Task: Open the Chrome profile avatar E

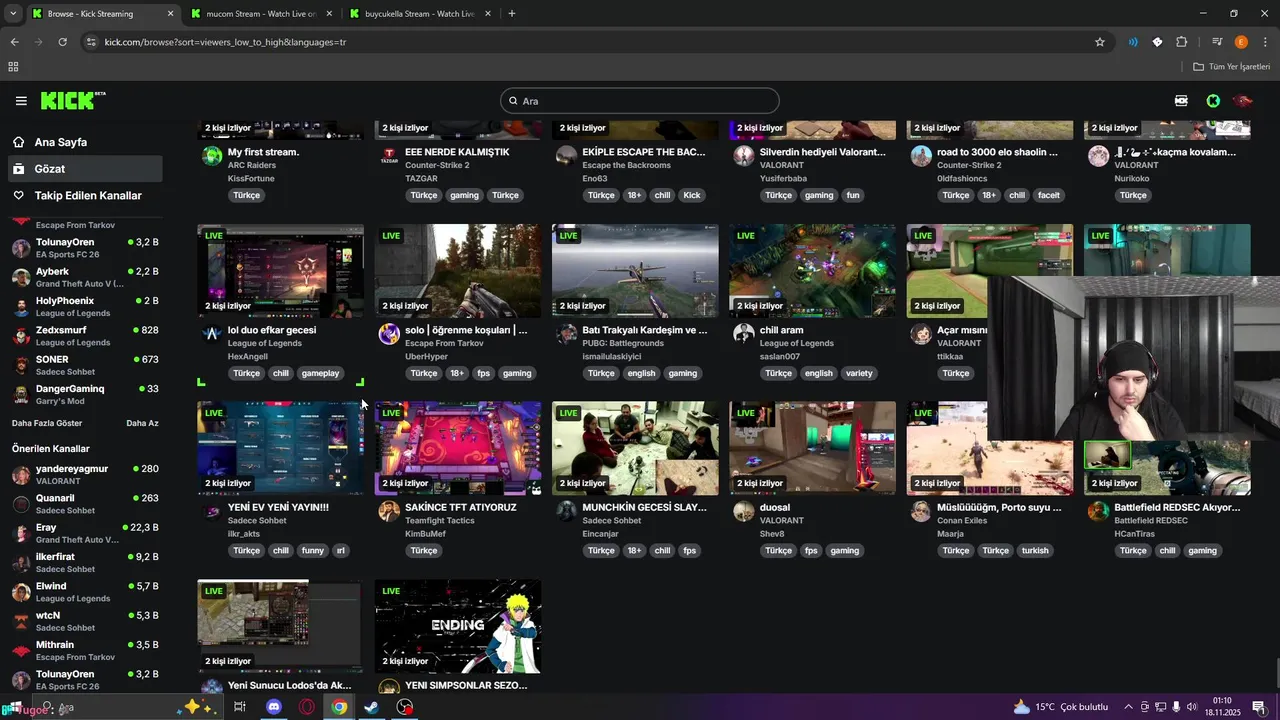Action: click(1241, 42)
